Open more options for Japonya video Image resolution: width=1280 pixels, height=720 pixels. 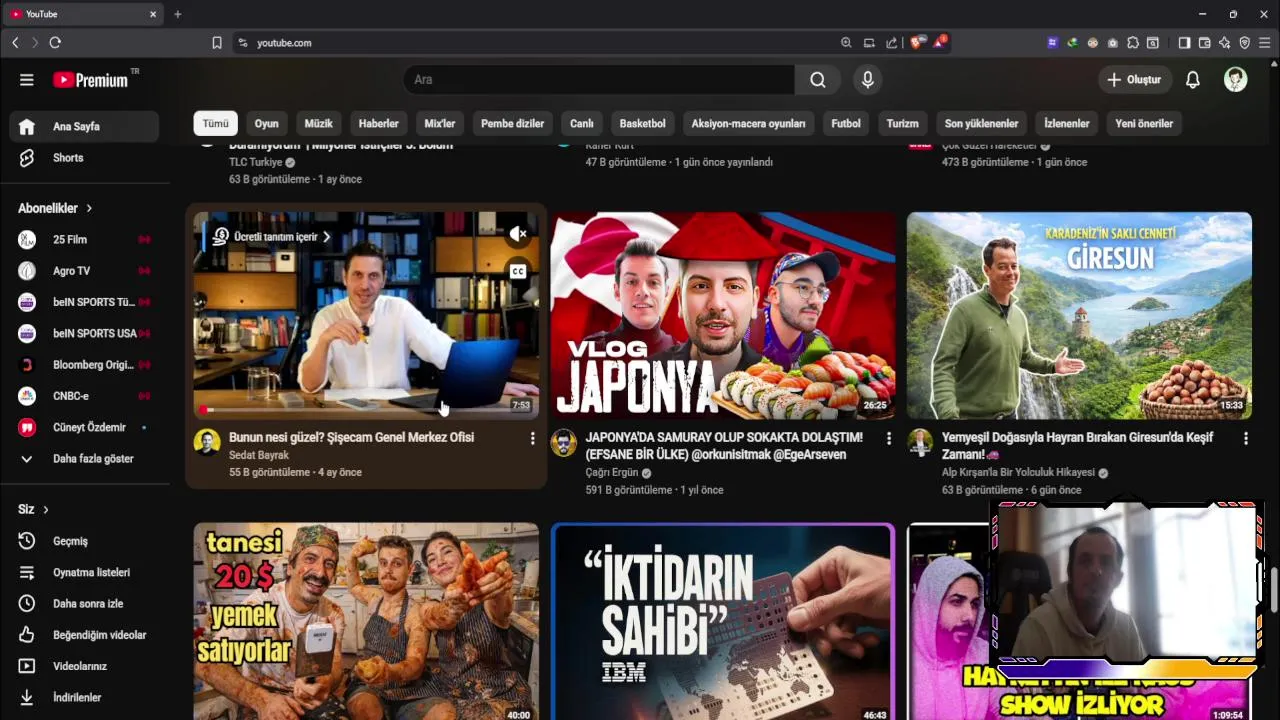point(889,439)
